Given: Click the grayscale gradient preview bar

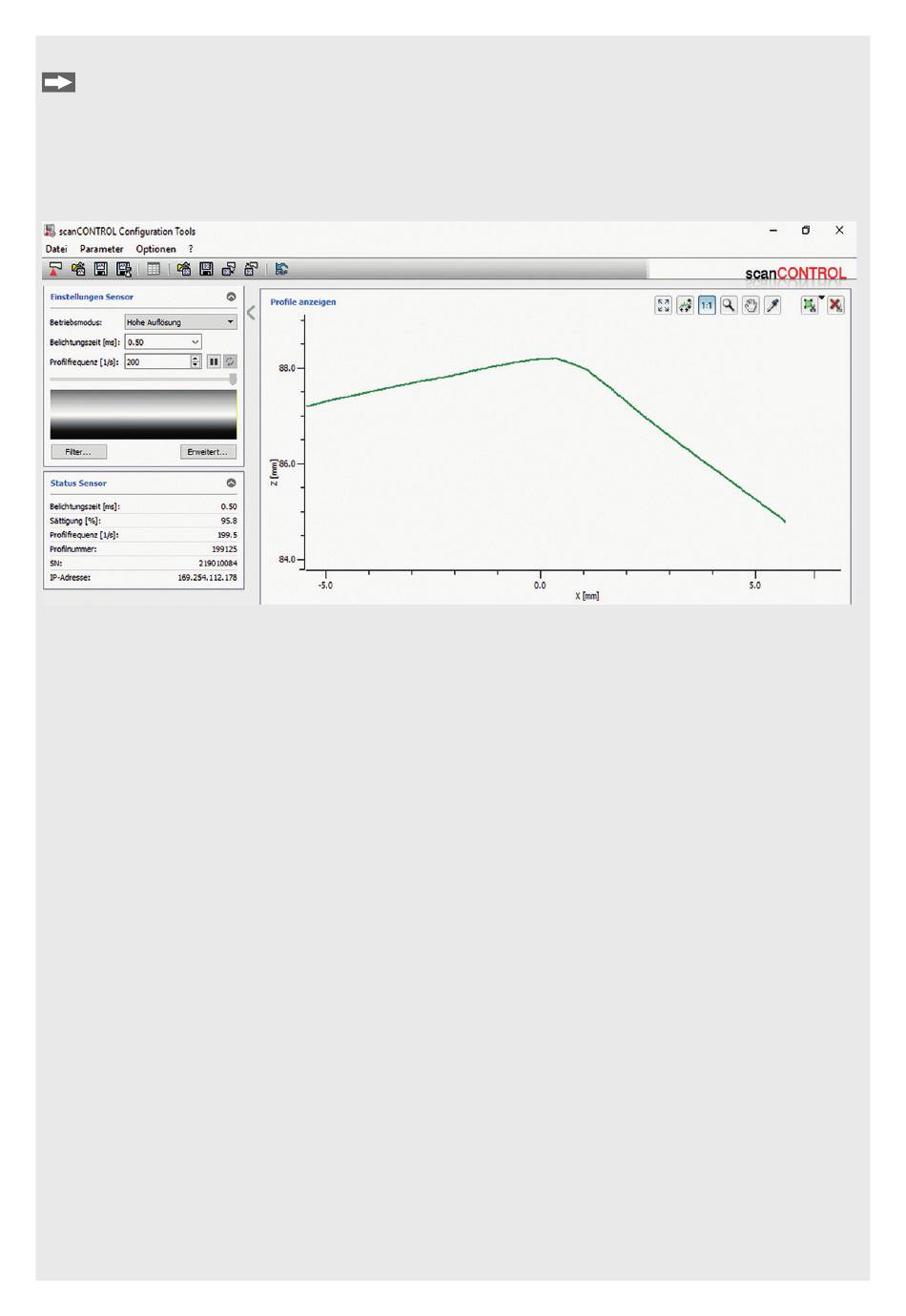Looking at the screenshot, I should 143,414.
